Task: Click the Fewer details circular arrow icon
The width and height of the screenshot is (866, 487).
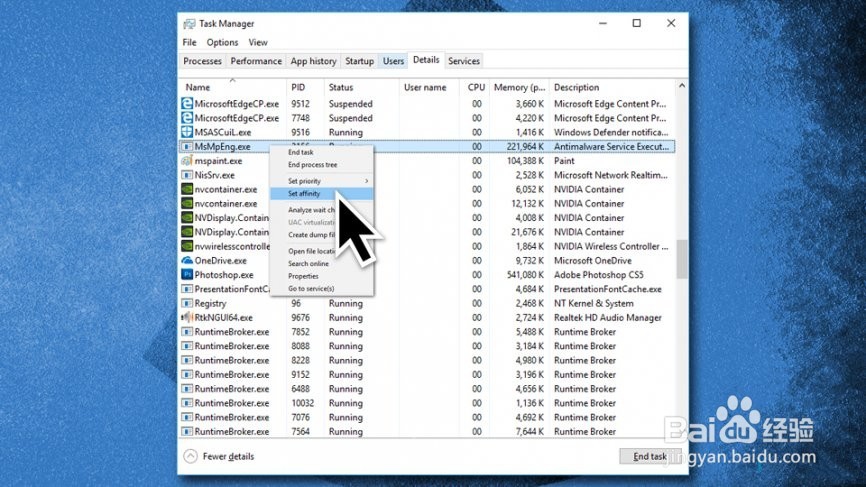Action: point(191,456)
